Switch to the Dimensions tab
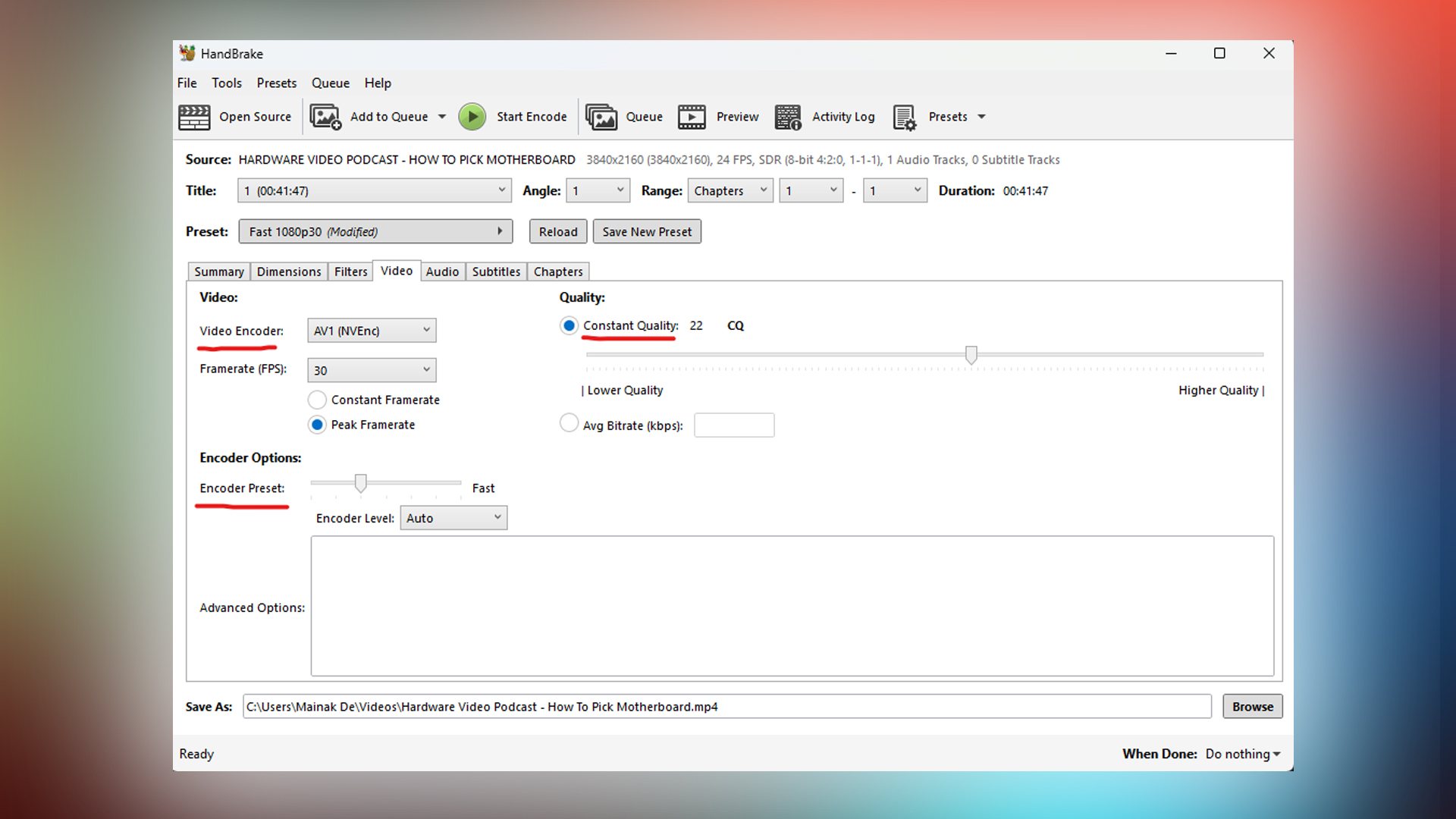The image size is (1456, 819). click(289, 271)
